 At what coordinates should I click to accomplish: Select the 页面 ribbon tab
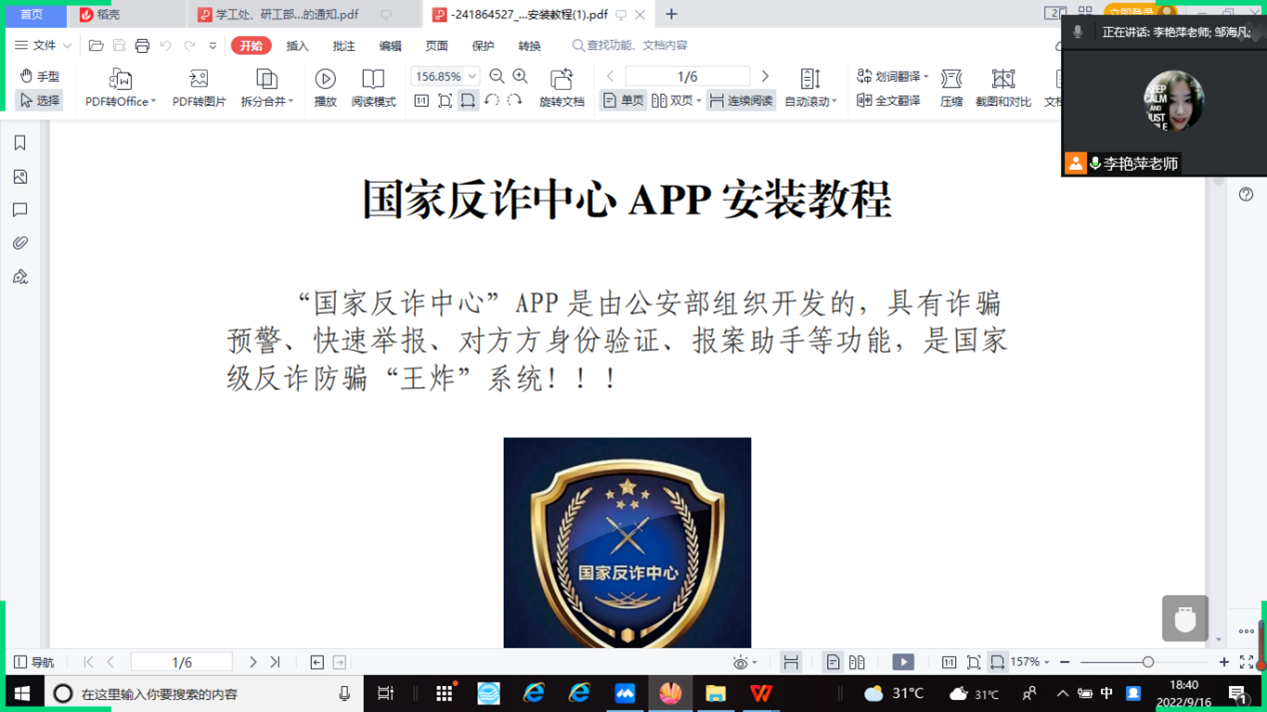tap(437, 46)
